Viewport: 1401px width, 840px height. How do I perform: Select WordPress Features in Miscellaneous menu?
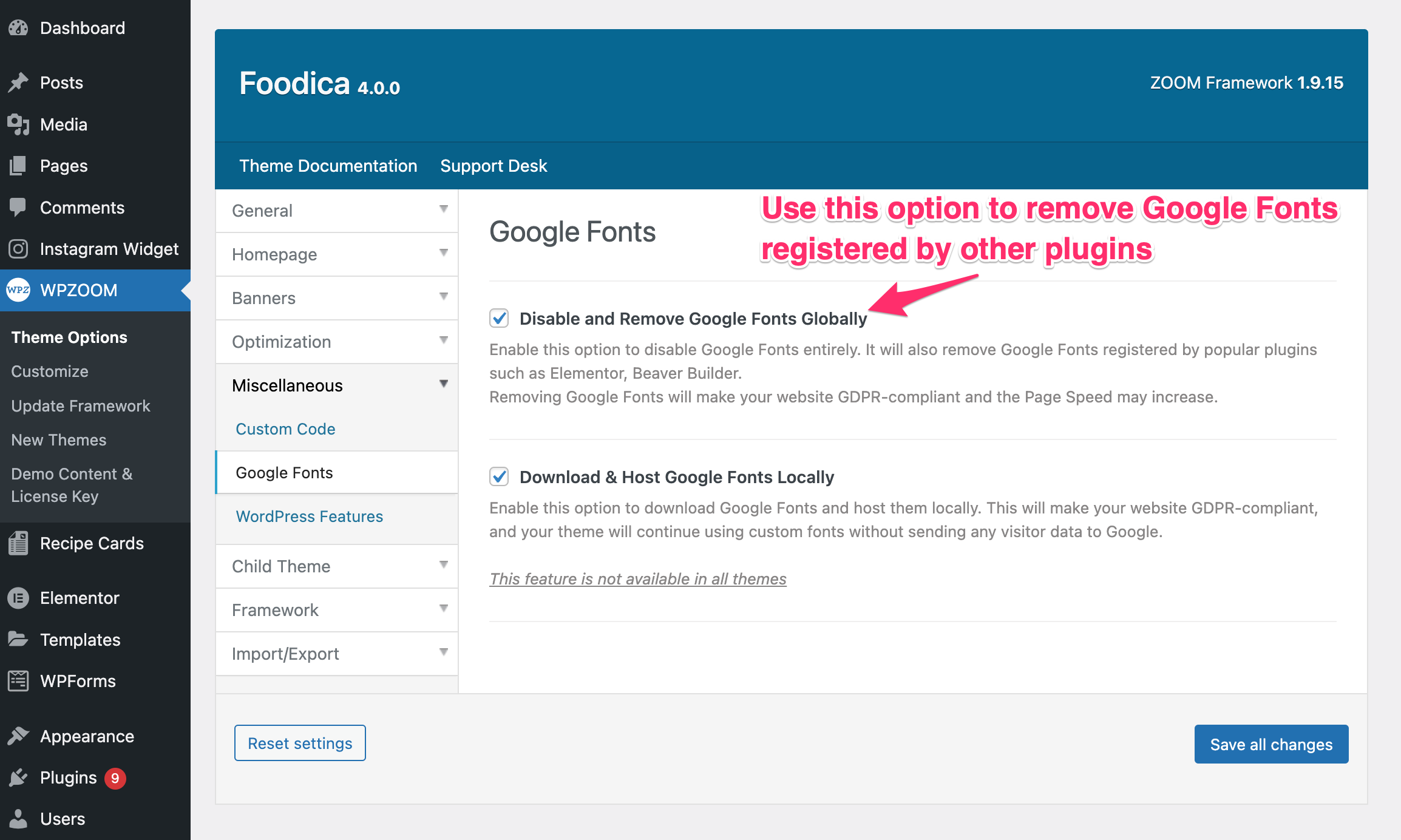click(x=309, y=517)
